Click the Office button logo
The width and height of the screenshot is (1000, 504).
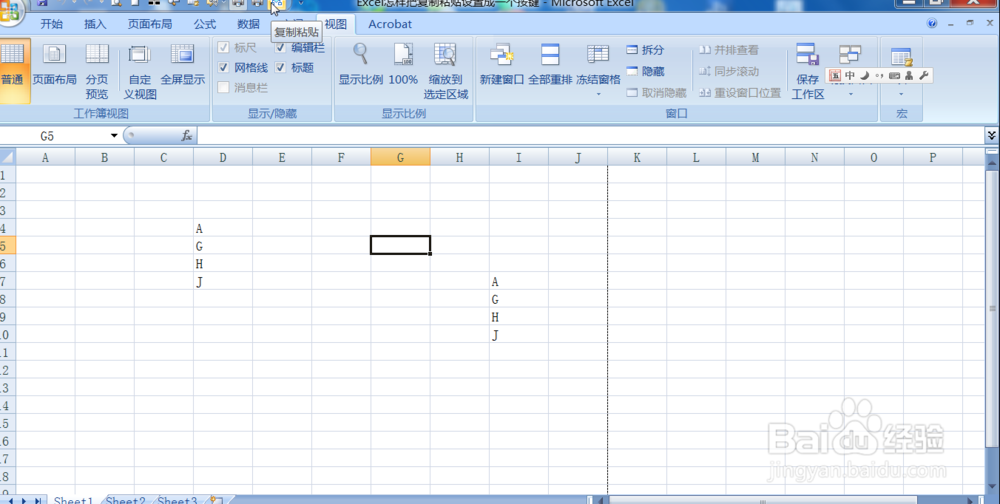click(x=9, y=13)
